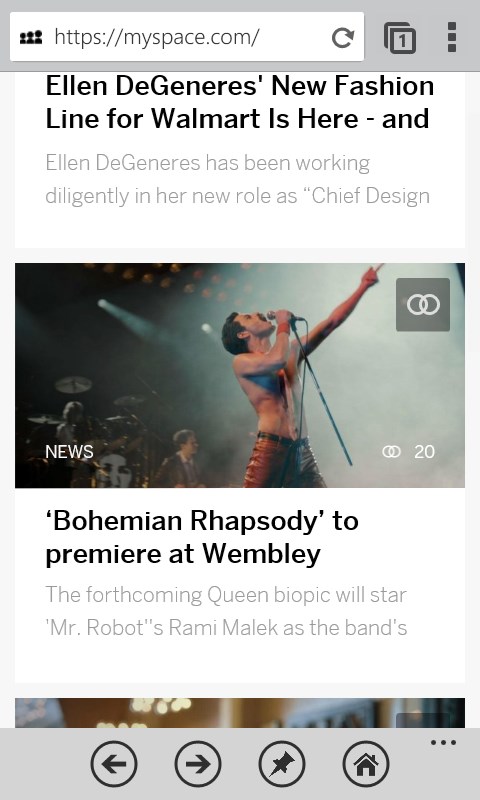Click the Queen biopic Rami Malek summary text

pyautogui.click(x=226, y=611)
